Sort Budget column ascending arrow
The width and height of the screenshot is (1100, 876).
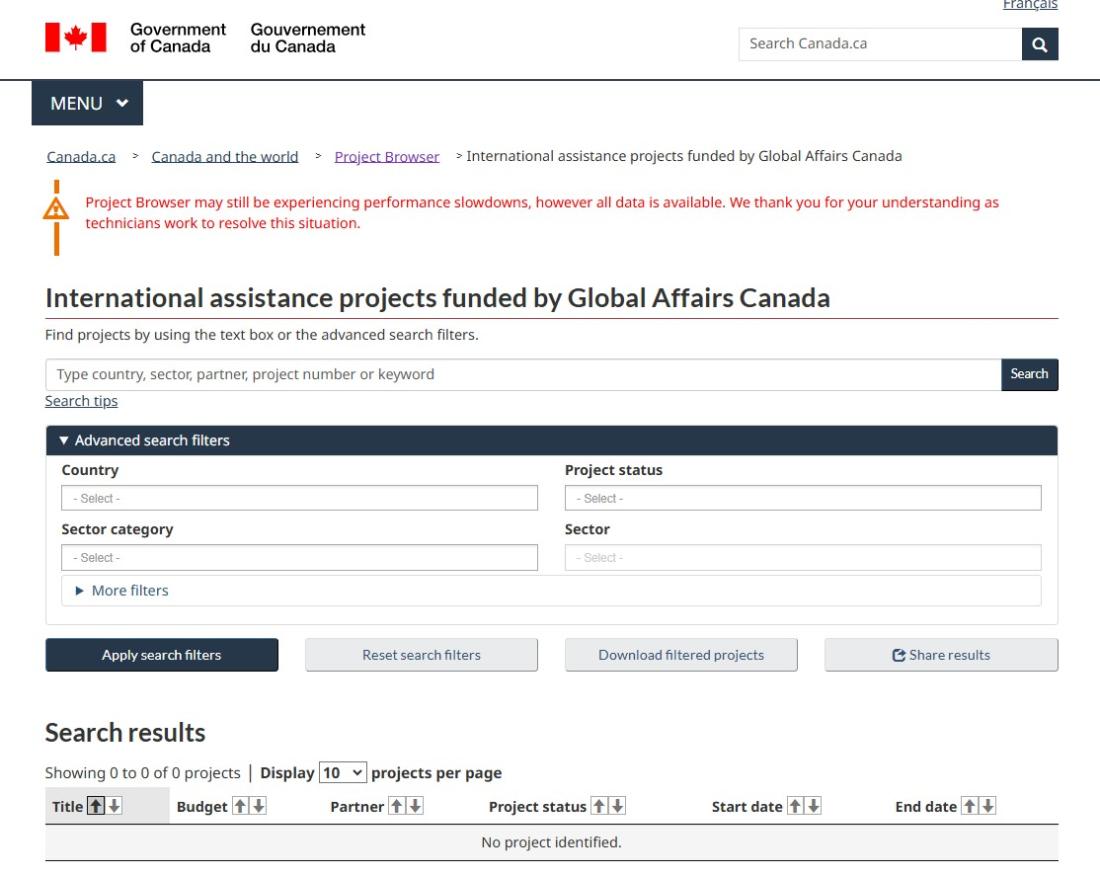(x=240, y=806)
